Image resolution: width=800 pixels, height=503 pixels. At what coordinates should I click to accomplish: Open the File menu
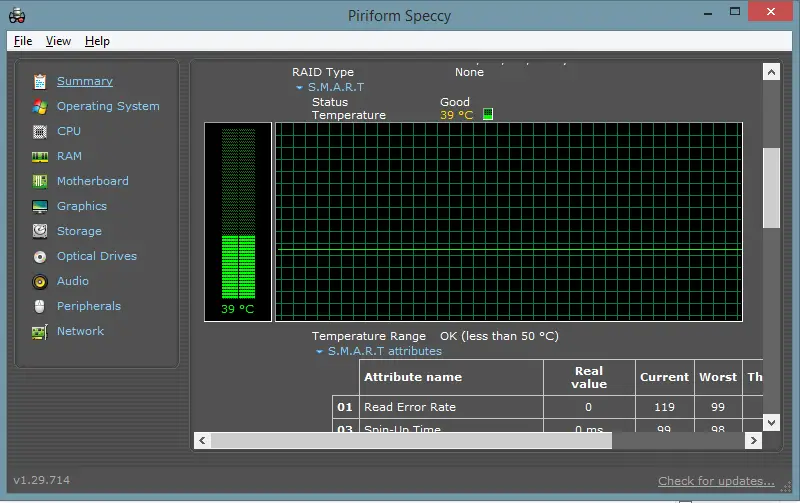pyautogui.click(x=23, y=41)
